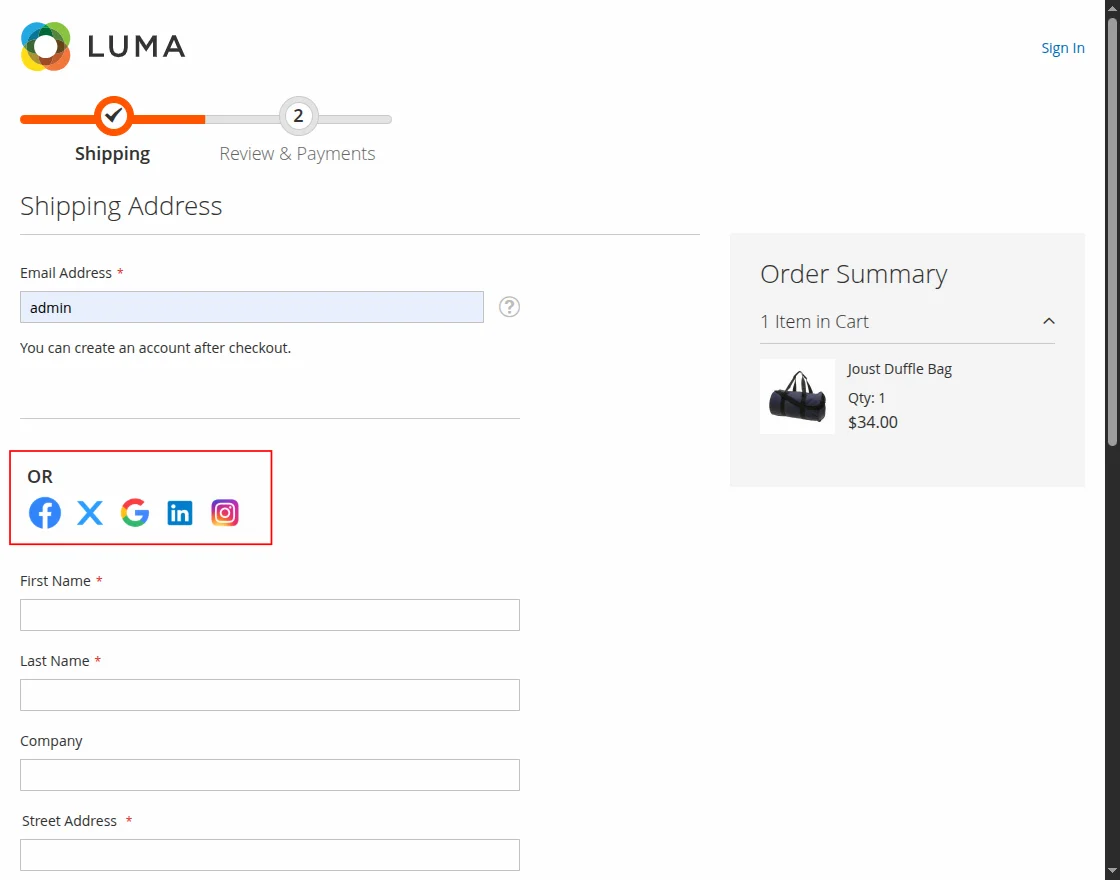The width and height of the screenshot is (1120, 880).
Task: Sign in using the Google icon
Action: point(134,512)
